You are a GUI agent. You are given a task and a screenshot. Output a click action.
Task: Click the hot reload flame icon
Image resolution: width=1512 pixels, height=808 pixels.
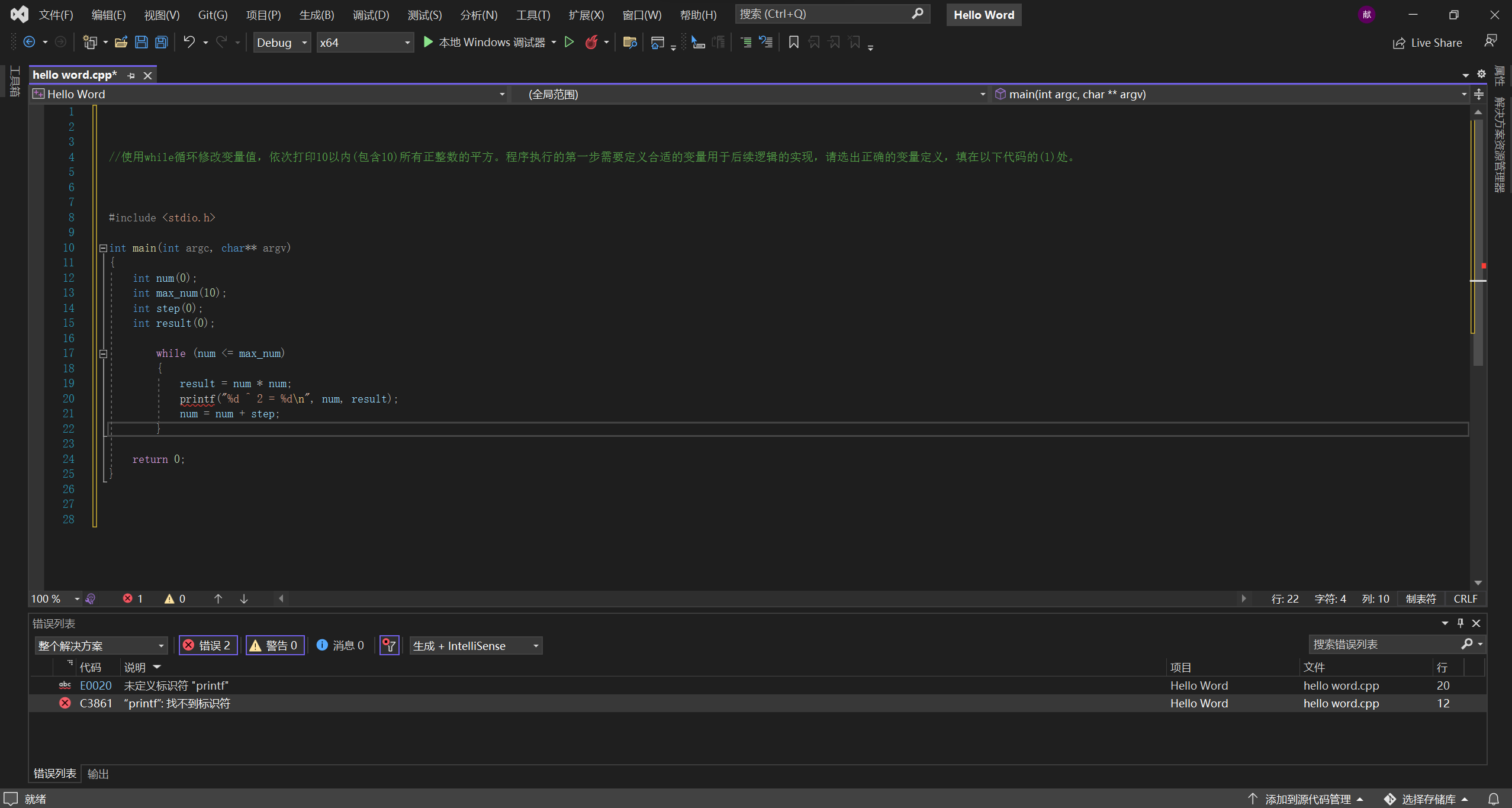(591, 42)
